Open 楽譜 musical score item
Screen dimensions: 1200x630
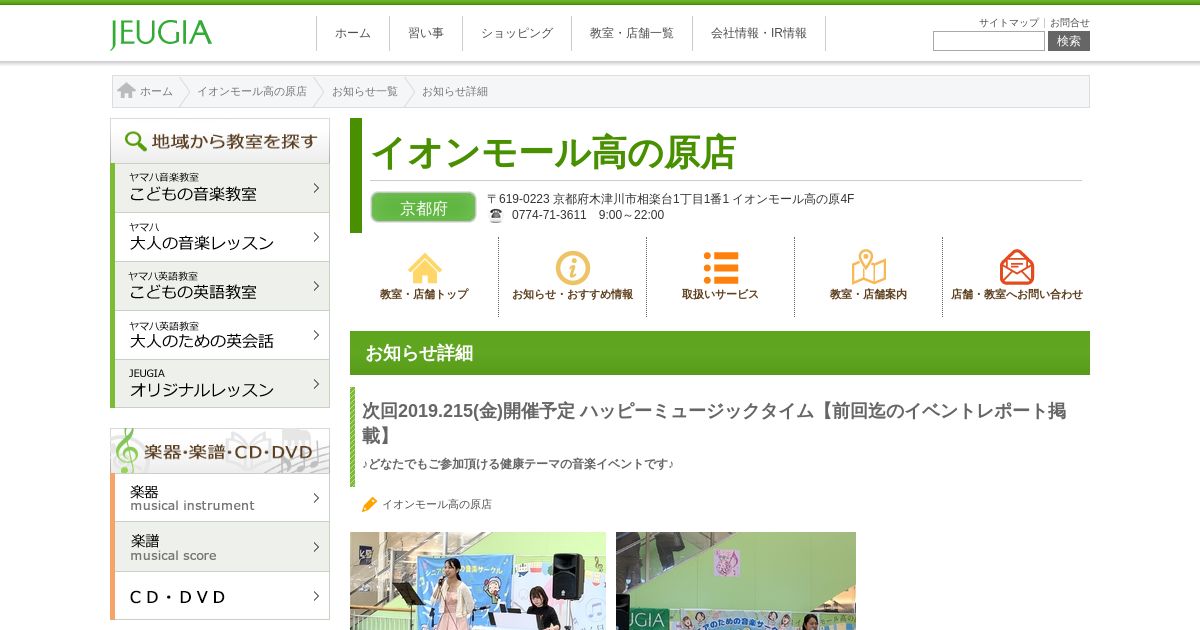pyautogui.click(x=220, y=547)
